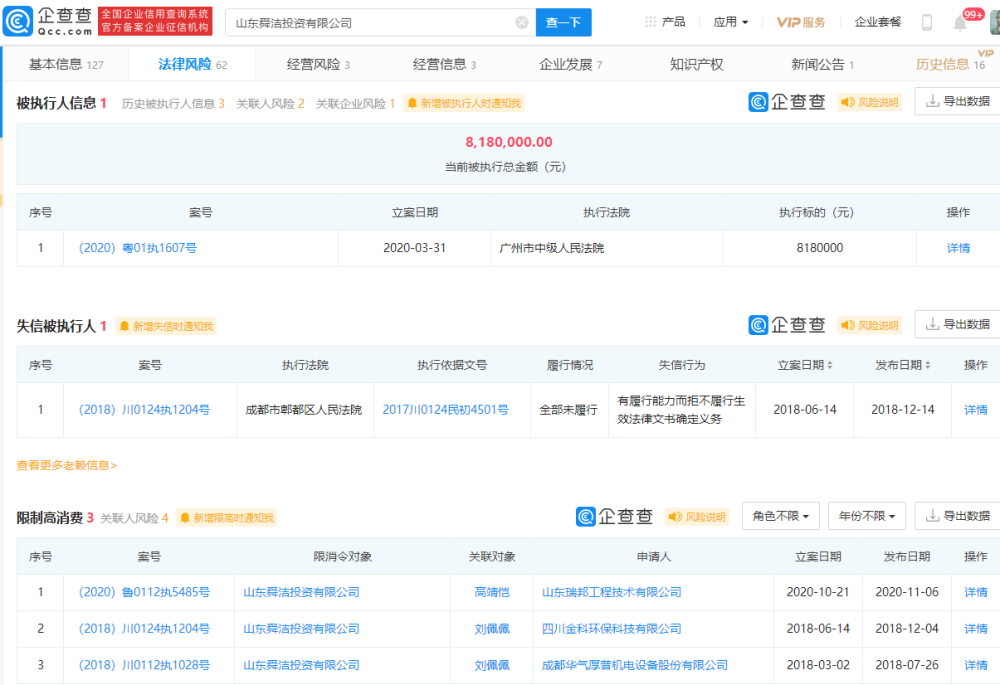
Task: Enable 新增失信时通知我 alert
Action: [166, 327]
